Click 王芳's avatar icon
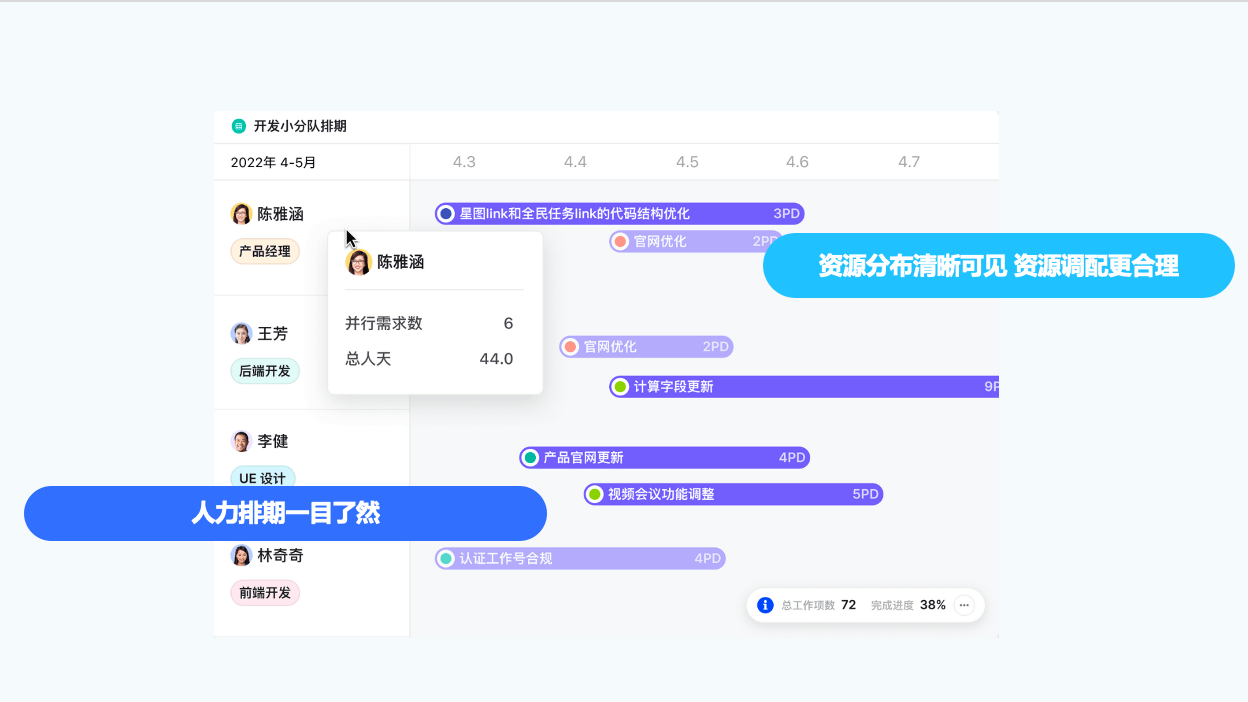The image size is (1248, 702). tap(241, 334)
